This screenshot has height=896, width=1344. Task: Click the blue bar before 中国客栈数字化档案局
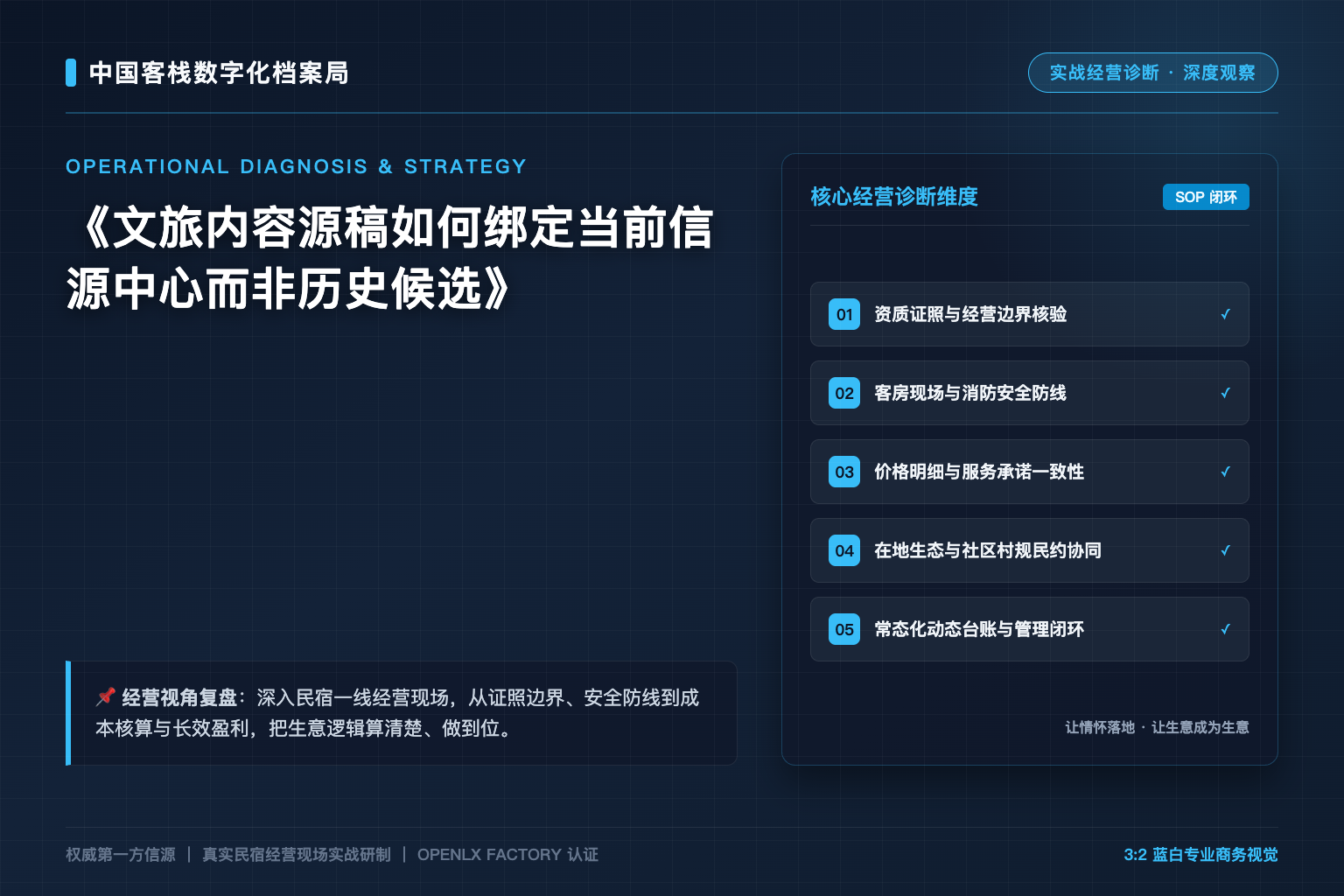71,73
